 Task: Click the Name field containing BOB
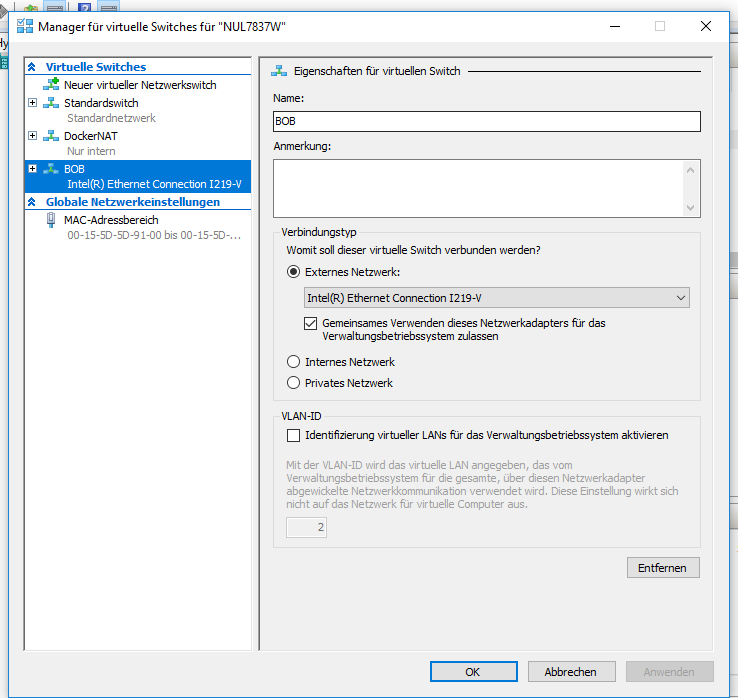coord(487,121)
